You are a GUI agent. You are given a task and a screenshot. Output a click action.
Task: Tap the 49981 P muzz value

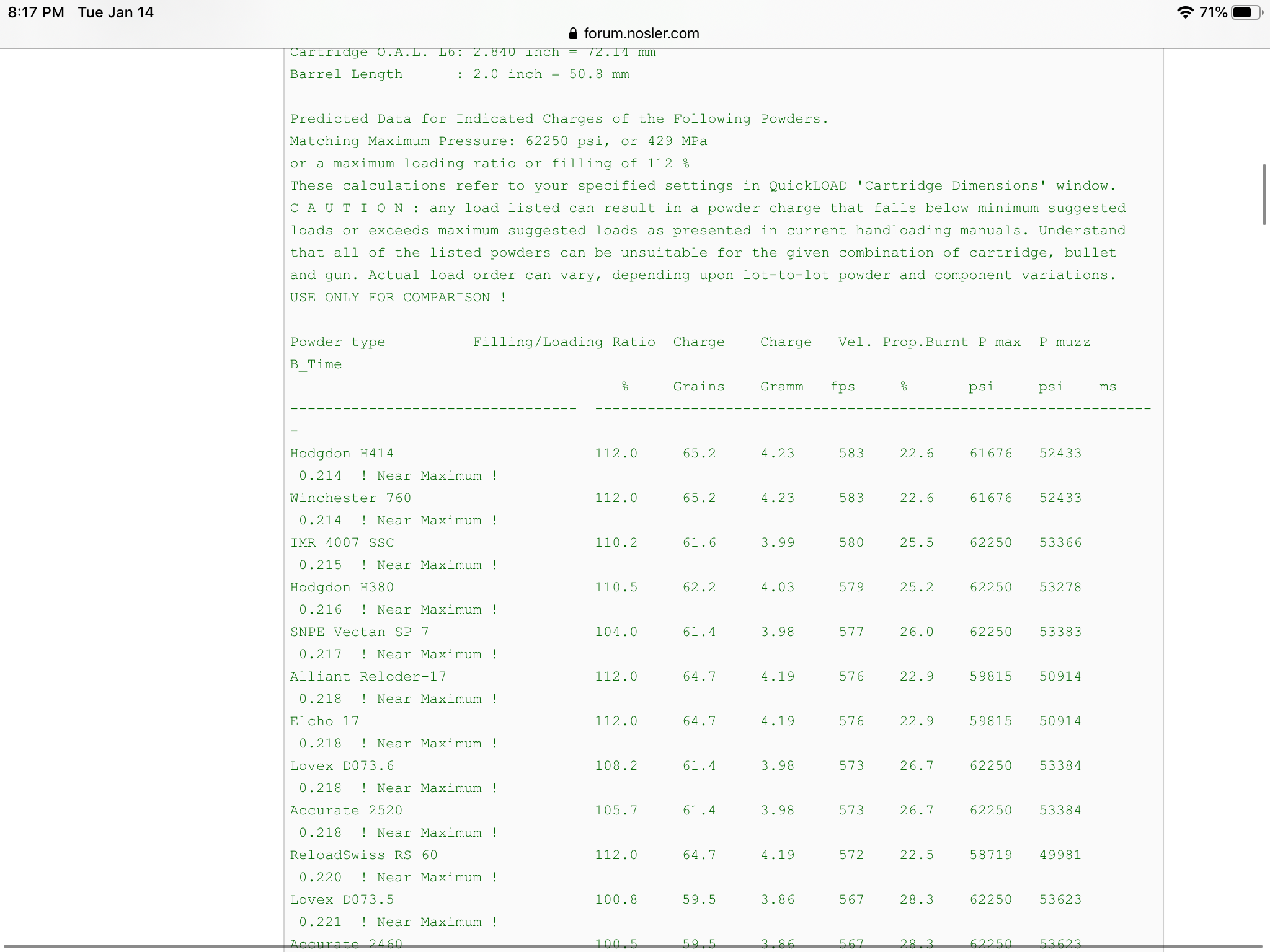[1060, 855]
